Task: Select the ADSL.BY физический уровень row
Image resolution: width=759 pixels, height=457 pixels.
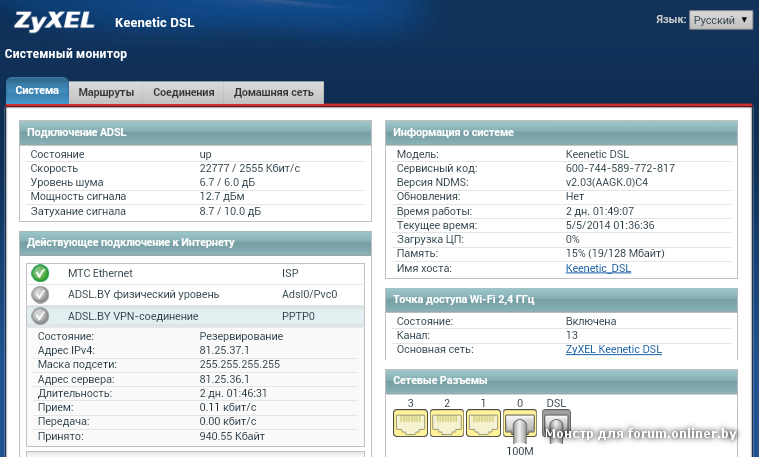Action: (196, 294)
